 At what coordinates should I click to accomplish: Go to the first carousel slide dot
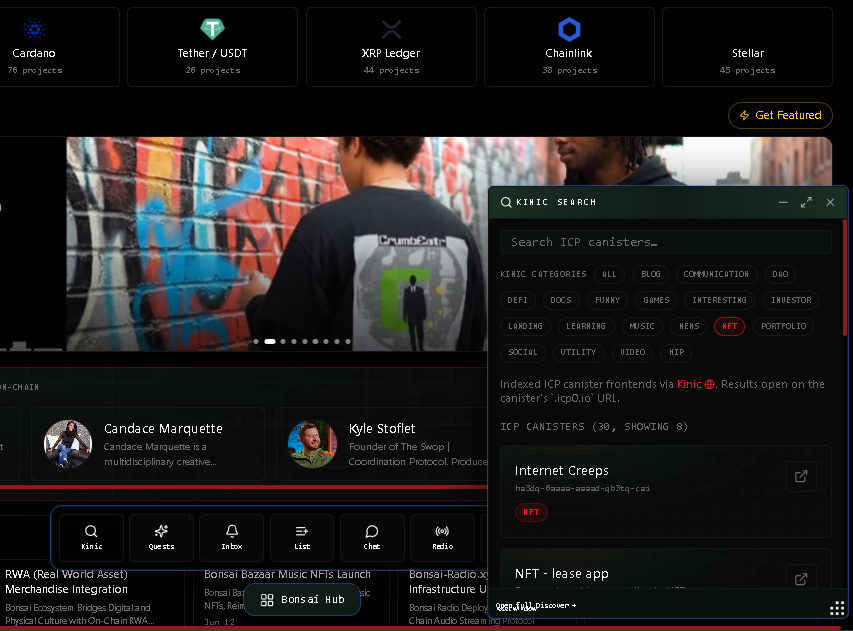click(256, 342)
